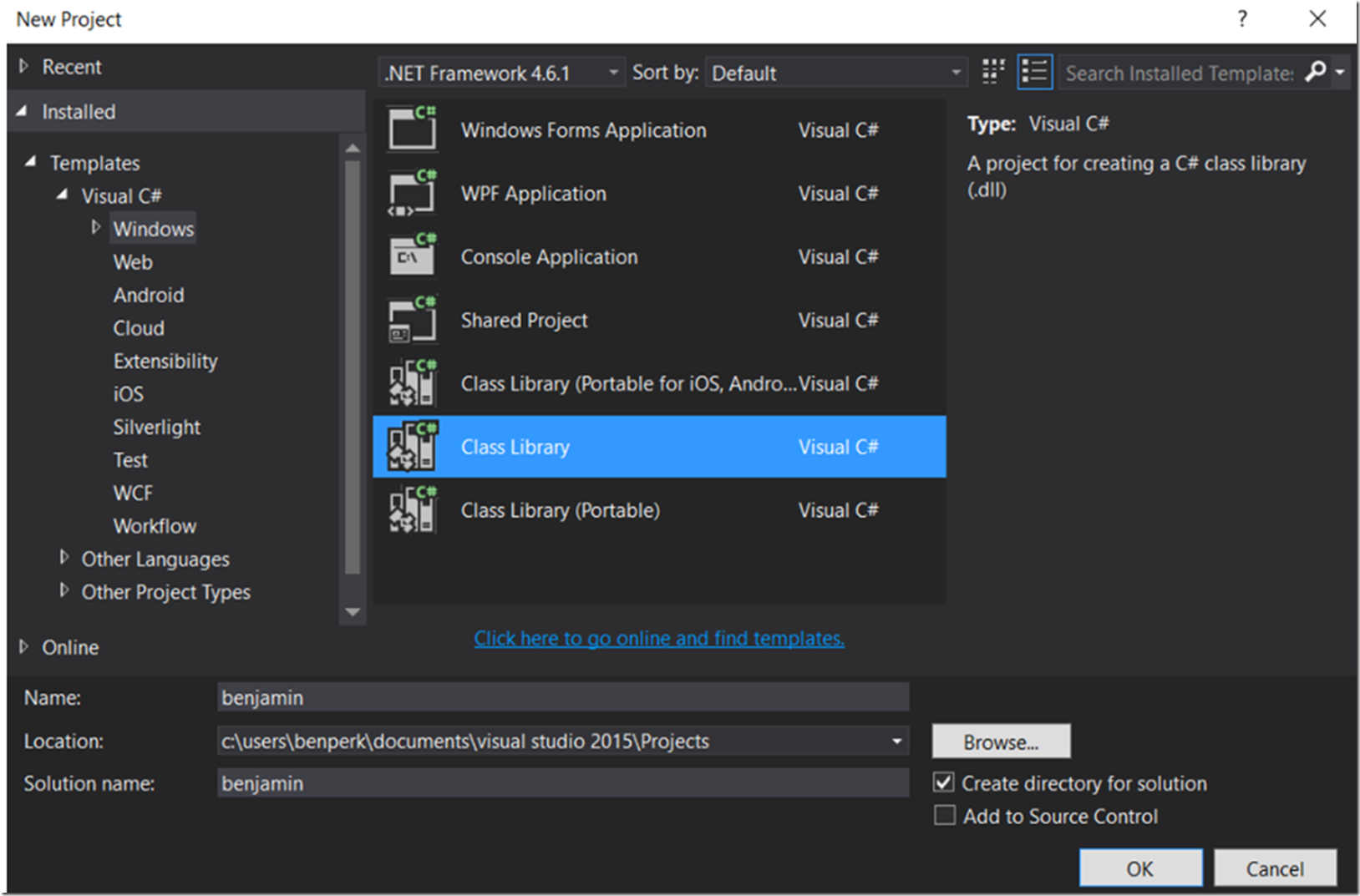Click the category tree scrollbar down arrow
The image size is (1360, 896).
353,612
